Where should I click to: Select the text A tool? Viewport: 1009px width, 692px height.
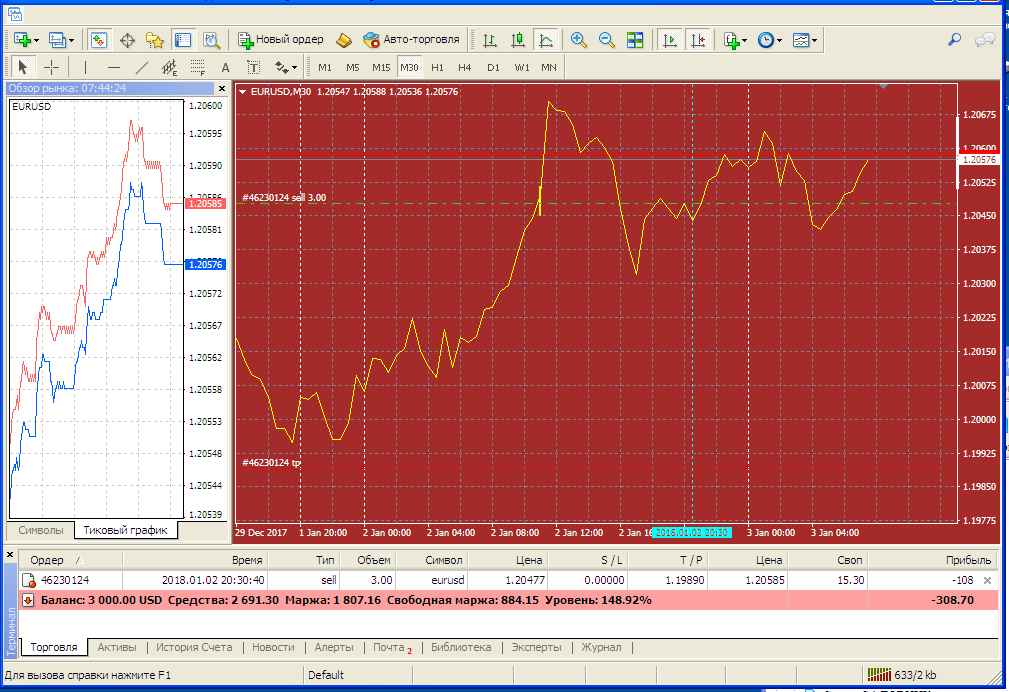(x=225, y=67)
